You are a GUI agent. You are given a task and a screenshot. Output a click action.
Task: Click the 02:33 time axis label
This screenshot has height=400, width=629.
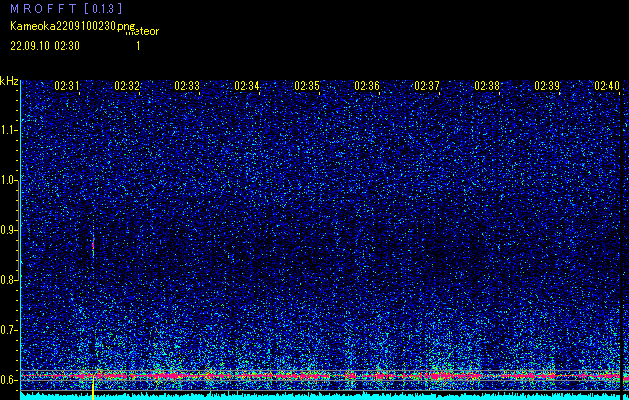pos(187,86)
